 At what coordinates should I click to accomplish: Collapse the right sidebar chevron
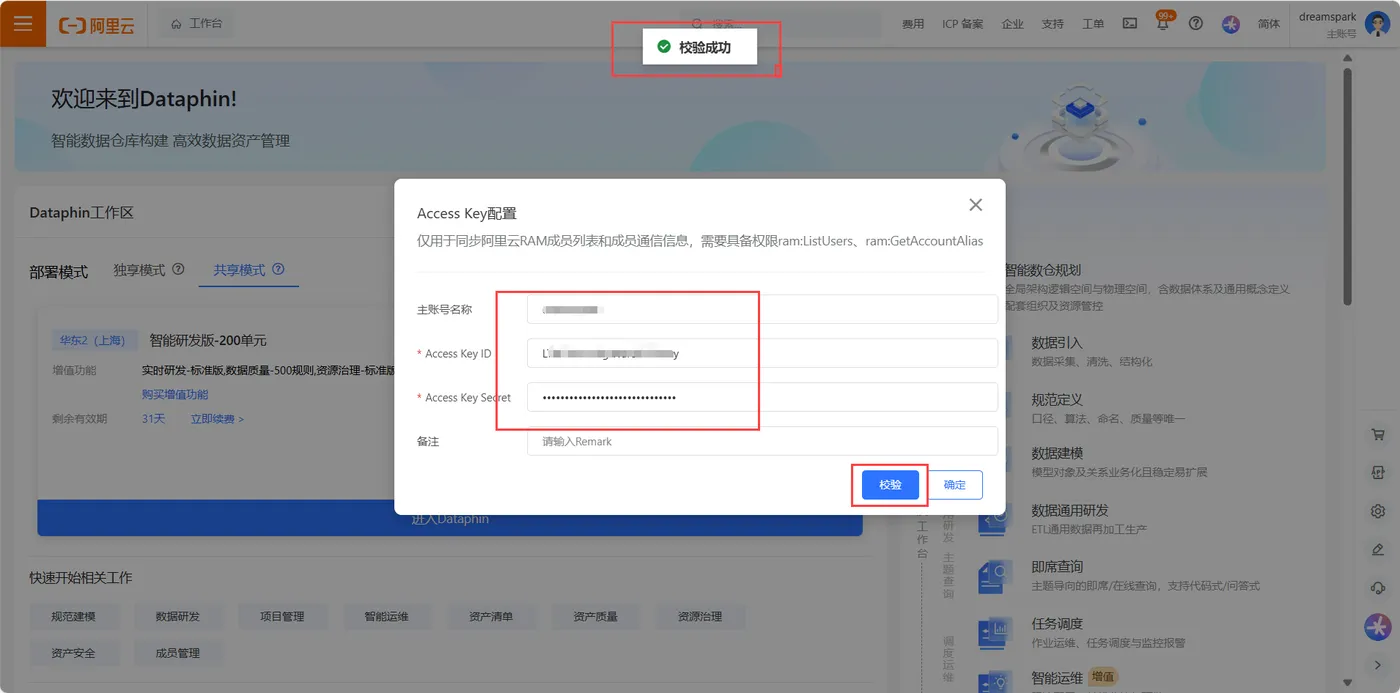click(1378, 665)
